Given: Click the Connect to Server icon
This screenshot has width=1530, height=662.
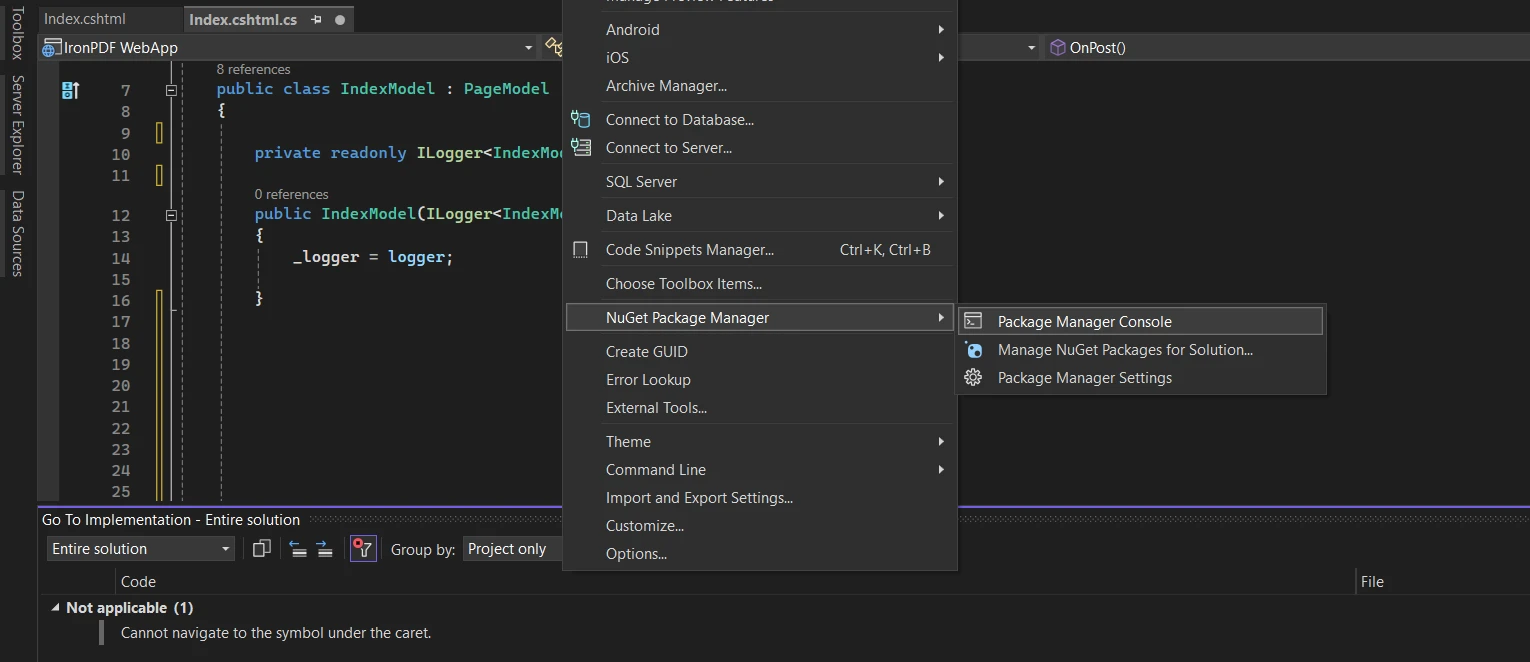Looking at the screenshot, I should click(581, 148).
